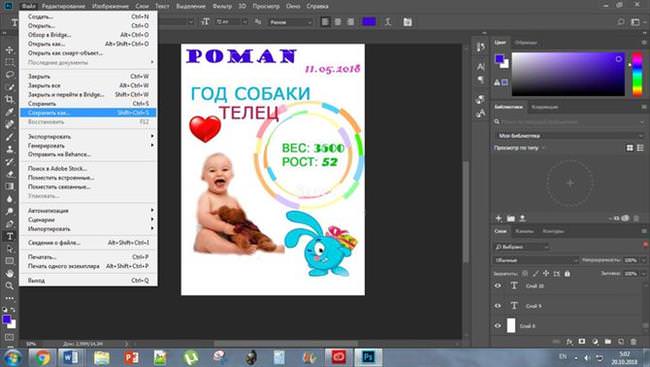Click the align text left icon
The width and height of the screenshot is (650, 367).
point(325,22)
